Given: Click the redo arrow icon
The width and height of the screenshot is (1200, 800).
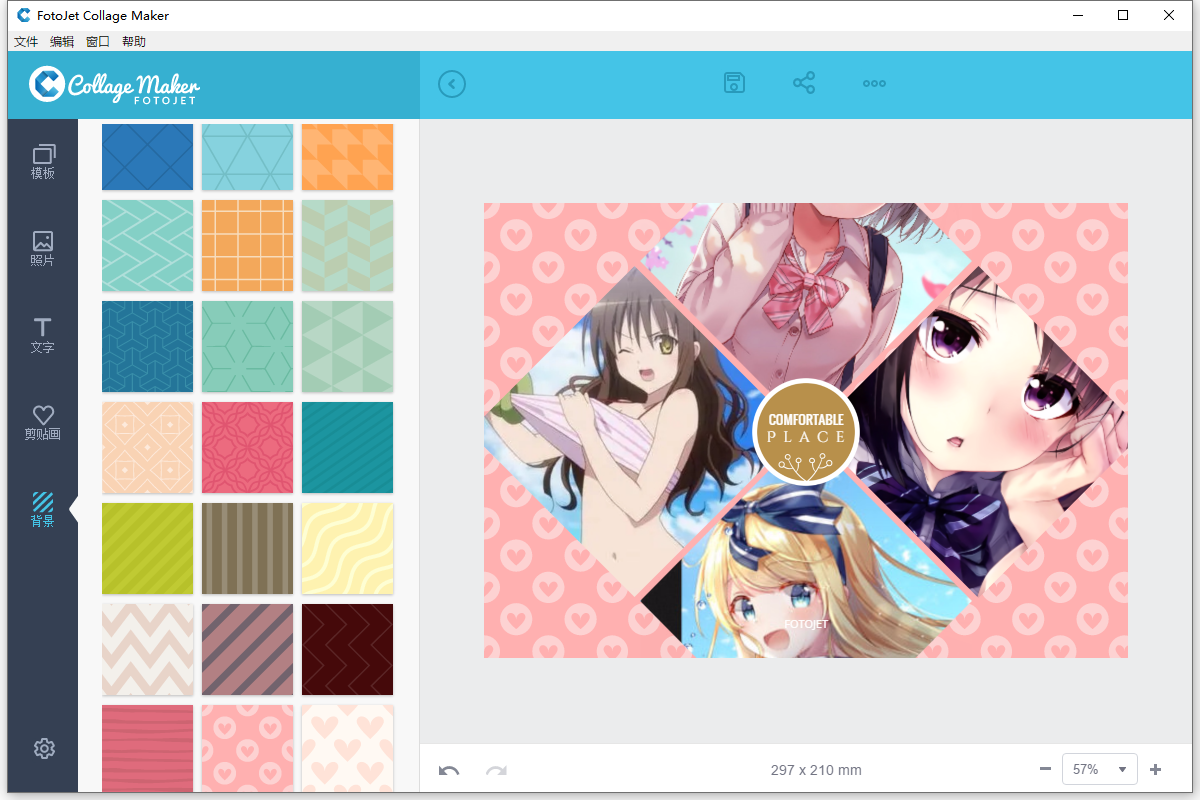Looking at the screenshot, I should coord(496,770).
